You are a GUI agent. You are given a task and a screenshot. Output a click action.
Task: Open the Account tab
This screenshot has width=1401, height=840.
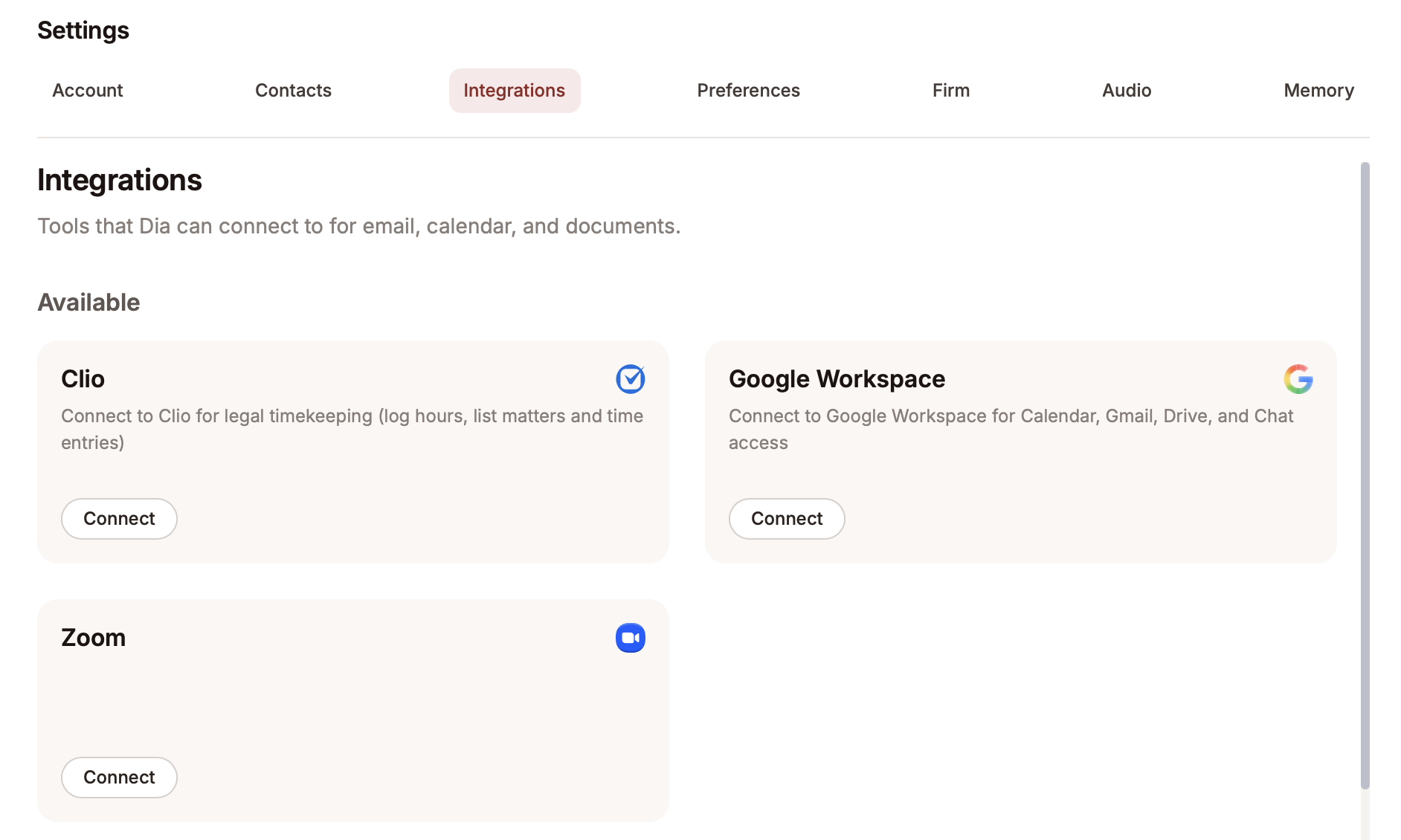(88, 91)
